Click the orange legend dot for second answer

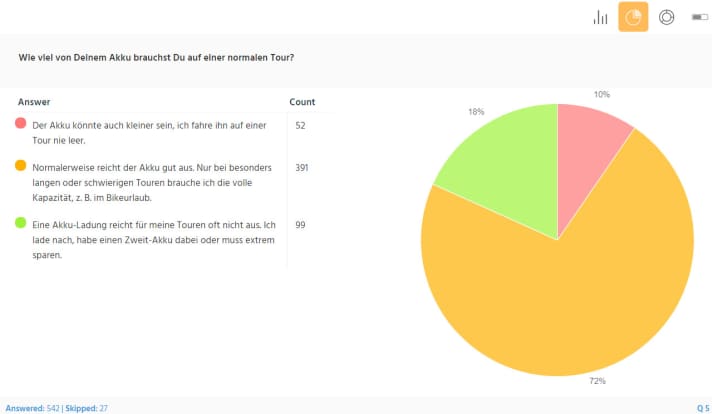[x=20, y=166]
